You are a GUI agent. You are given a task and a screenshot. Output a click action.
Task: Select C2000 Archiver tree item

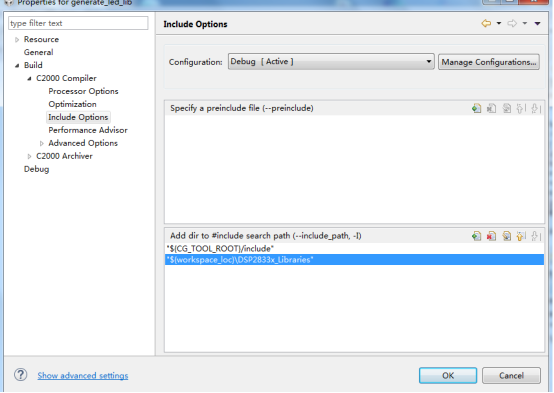[x=64, y=156]
